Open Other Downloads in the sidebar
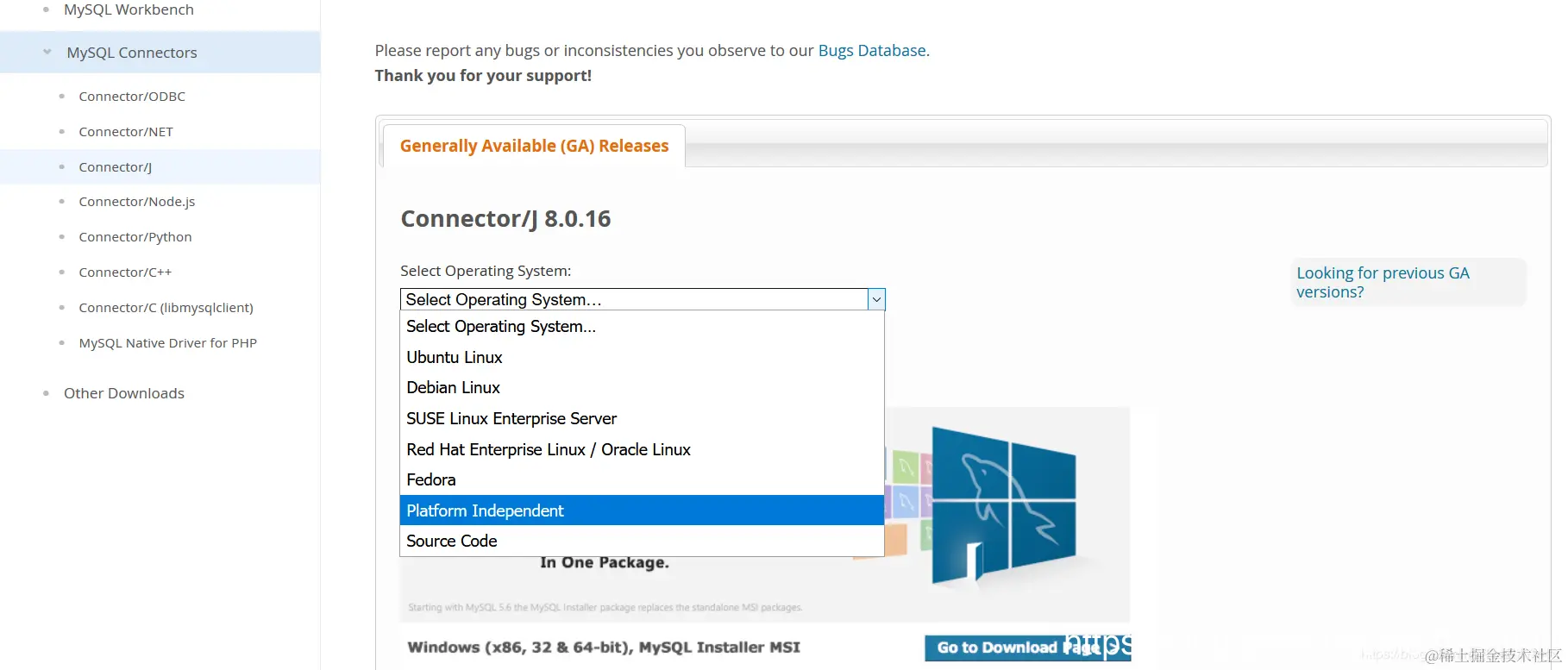 click(124, 393)
